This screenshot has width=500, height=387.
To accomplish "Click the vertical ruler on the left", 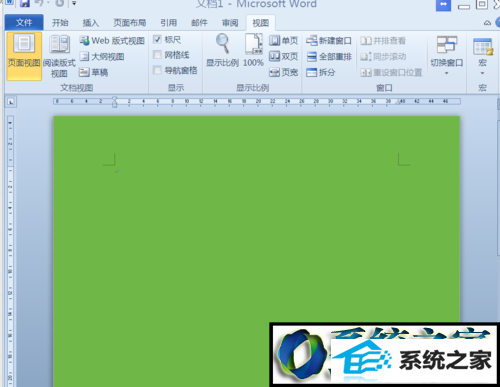I will click(x=10, y=250).
